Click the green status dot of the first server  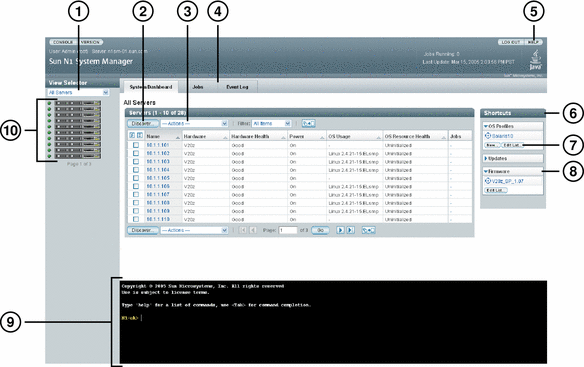click(x=49, y=103)
